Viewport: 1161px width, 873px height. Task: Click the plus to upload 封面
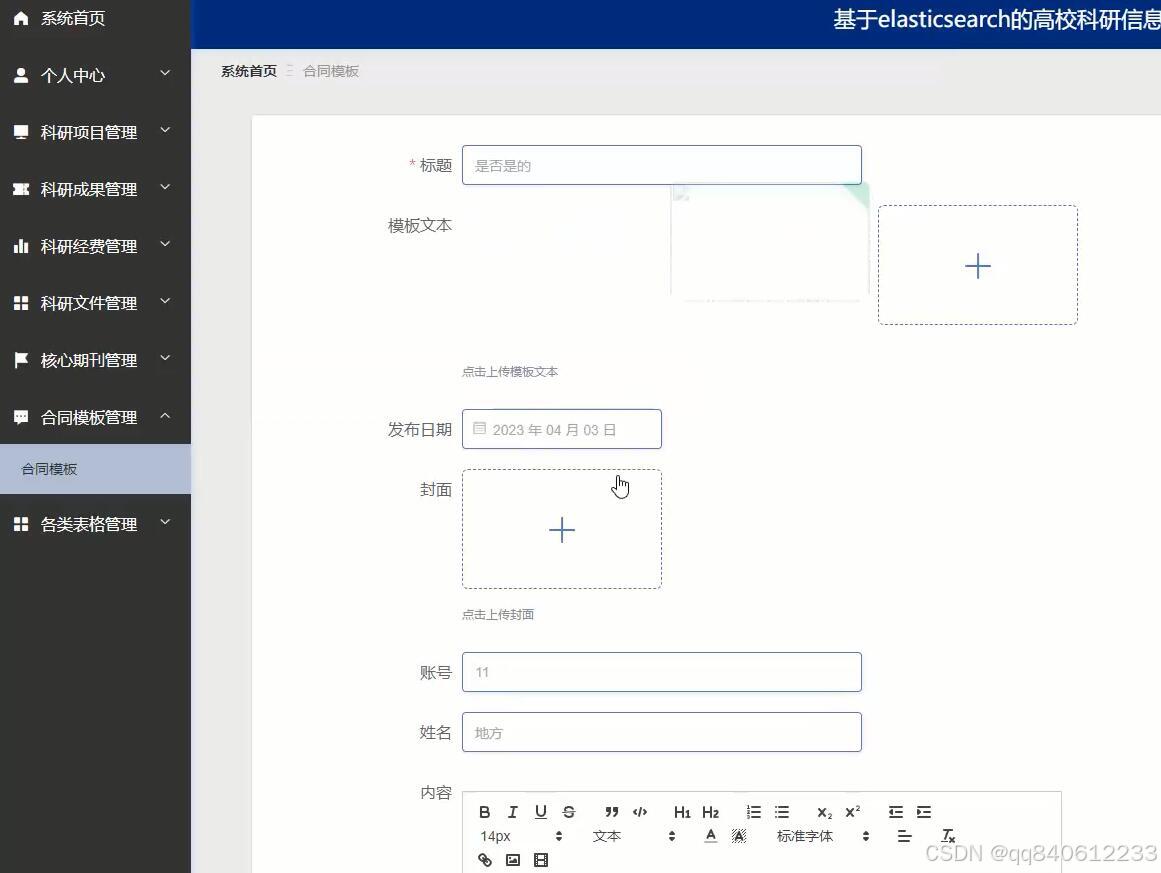click(562, 529)
